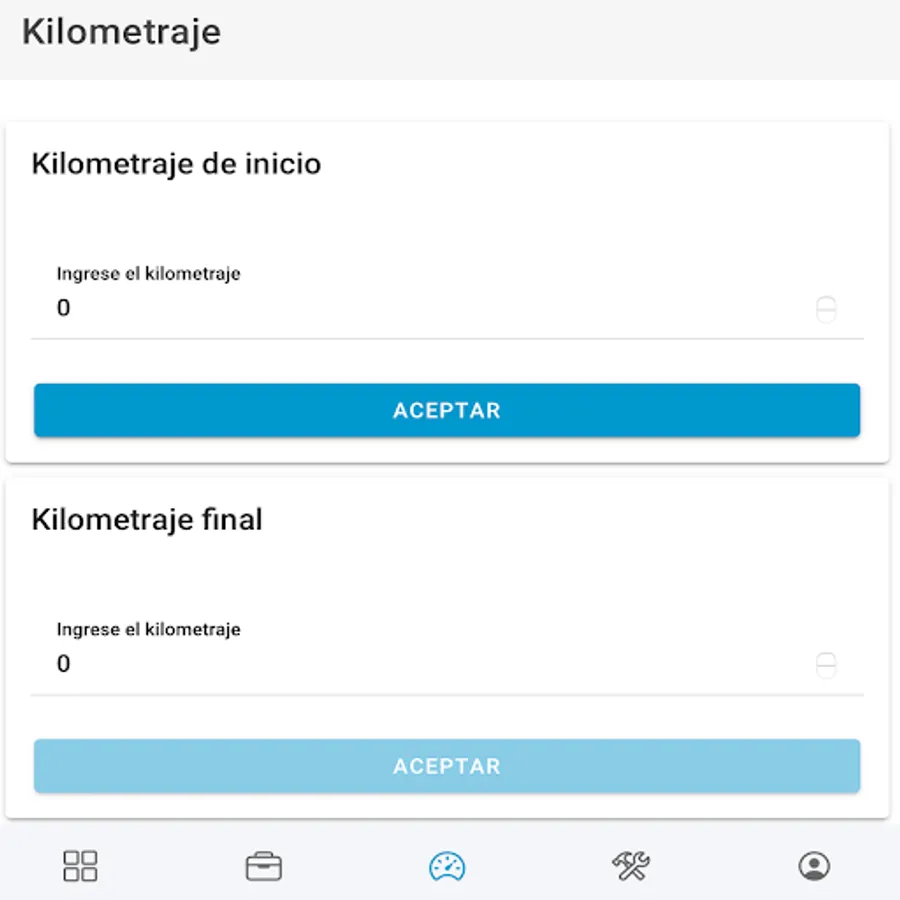Decrease the final mileage with stepper down
This screenshot has height=900, width=900.
coord(826,672)
